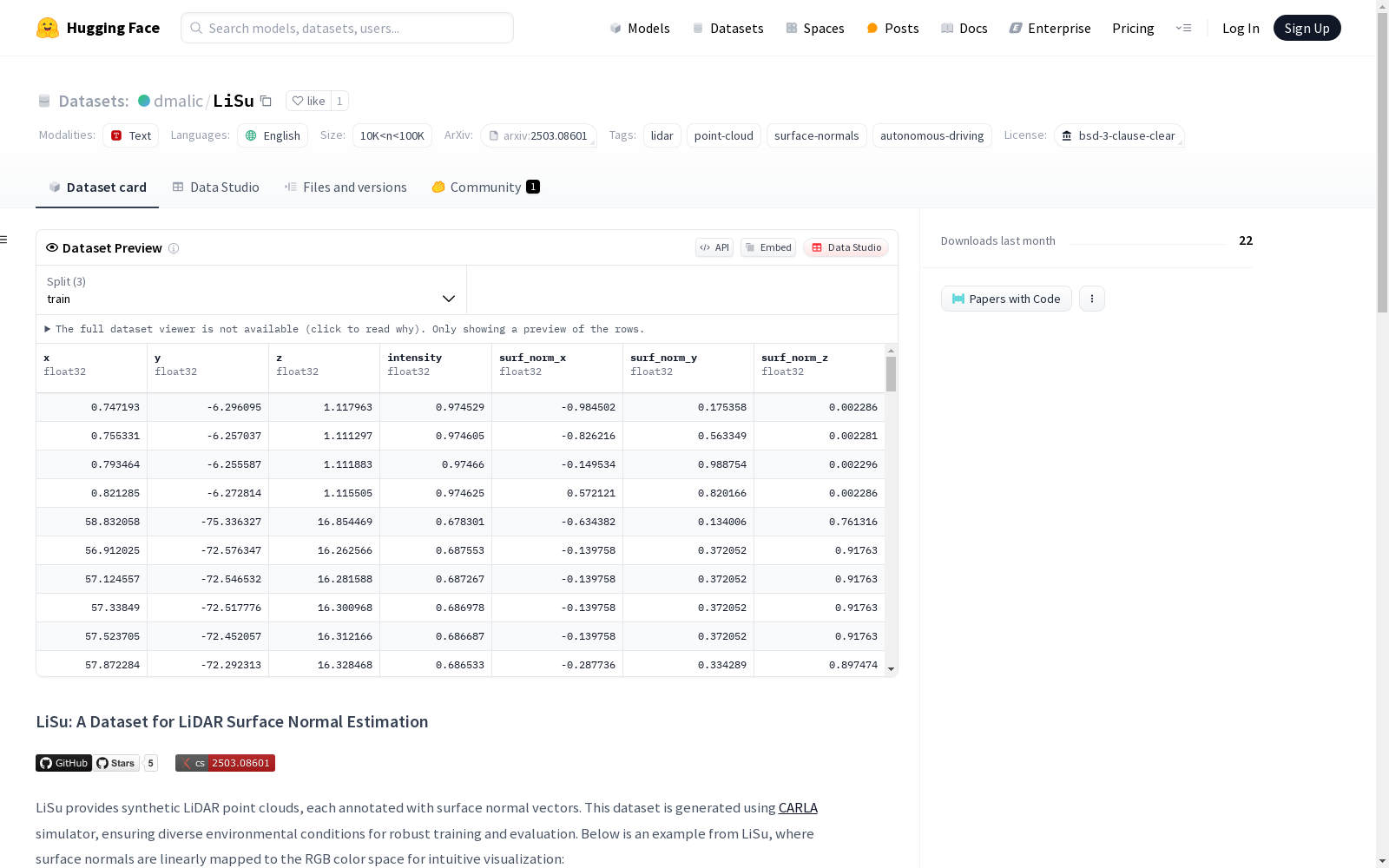
Task: Open the Files and versions tab
Action: [346, 187]
